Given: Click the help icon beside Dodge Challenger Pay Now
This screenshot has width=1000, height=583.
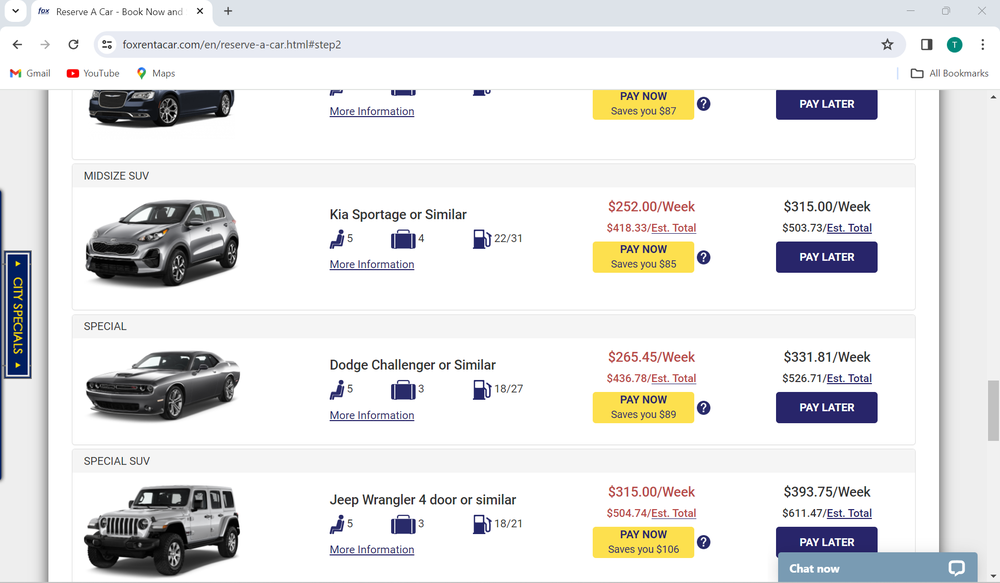Looking at the screenshot, I should click(703, 408).
